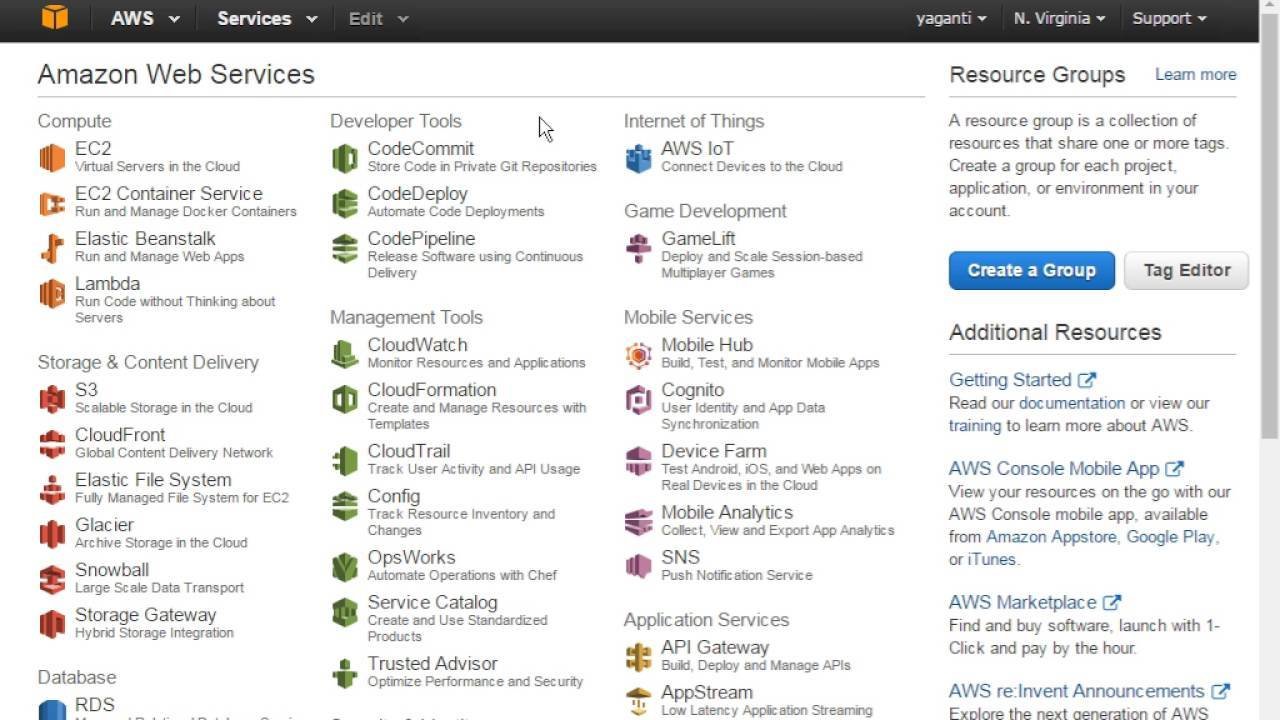Click the Cognito icon
1280x720 pixels.
(638, 399)
